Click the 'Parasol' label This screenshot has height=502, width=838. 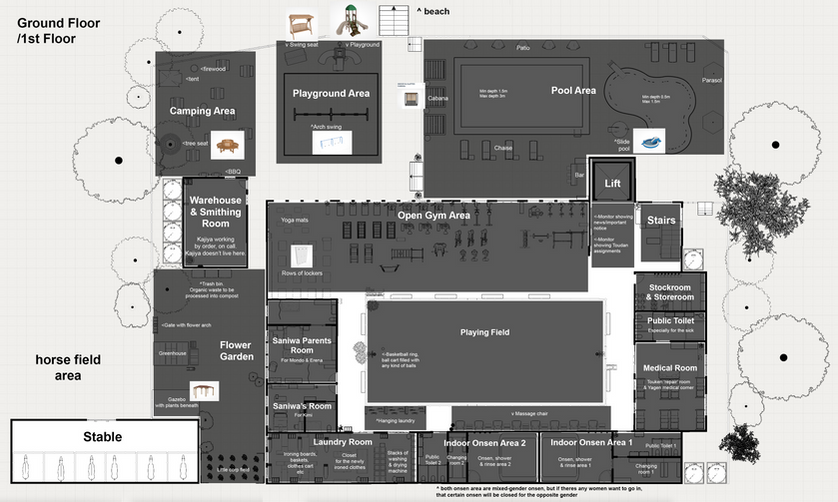[712, 80]
